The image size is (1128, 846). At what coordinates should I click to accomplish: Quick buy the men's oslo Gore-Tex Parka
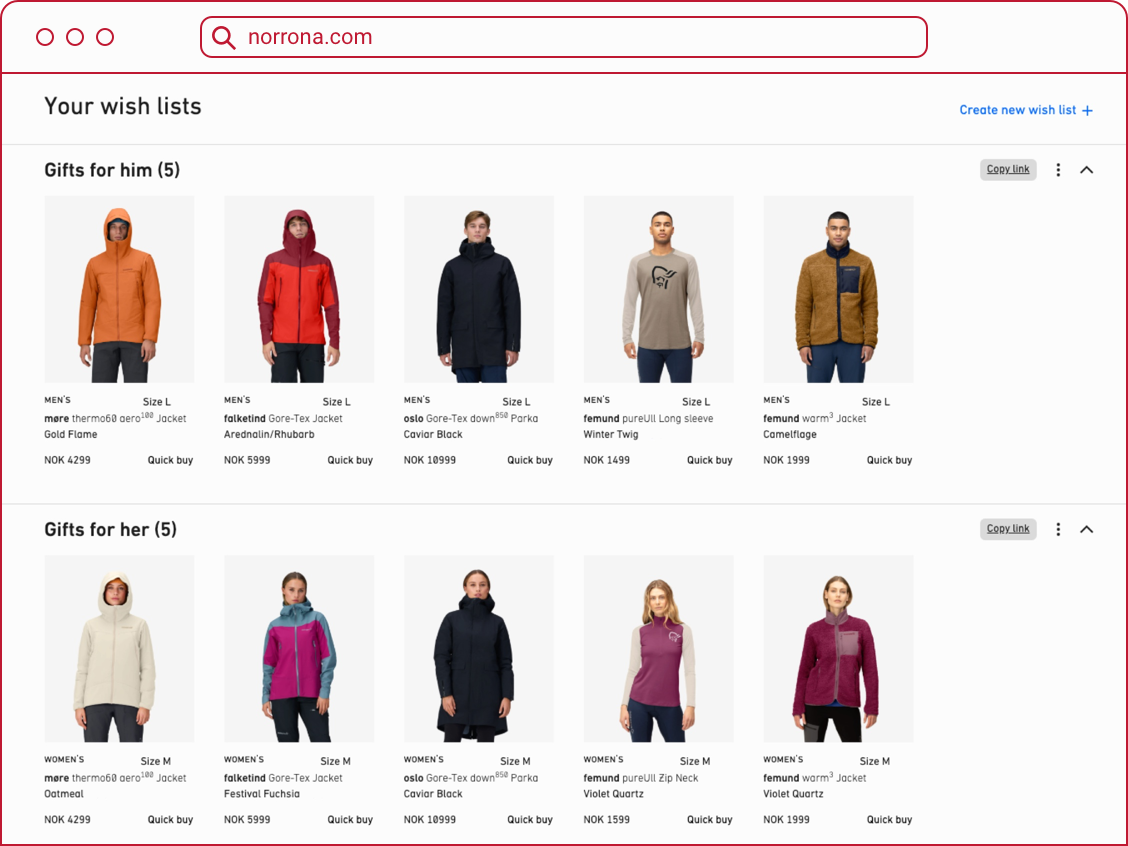[530, 460]
